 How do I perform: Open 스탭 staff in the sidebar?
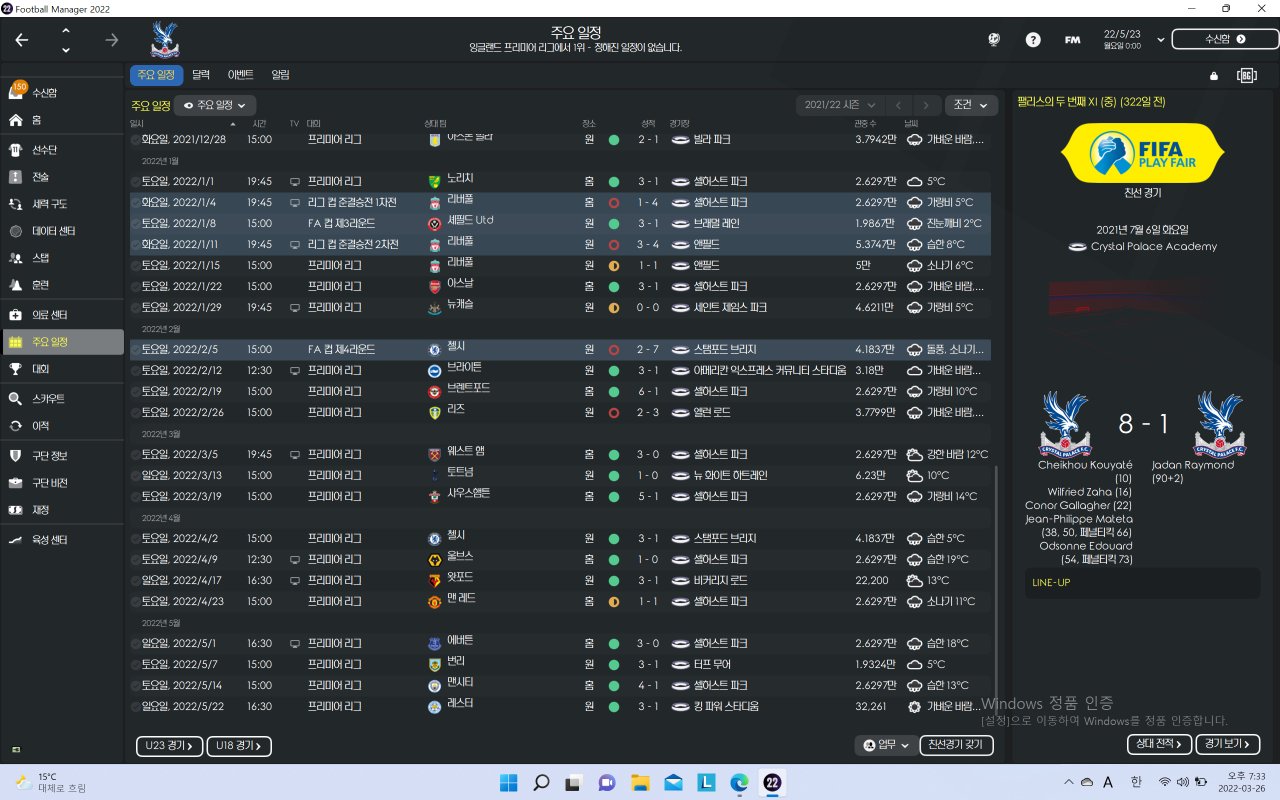(x=62, y=258)
